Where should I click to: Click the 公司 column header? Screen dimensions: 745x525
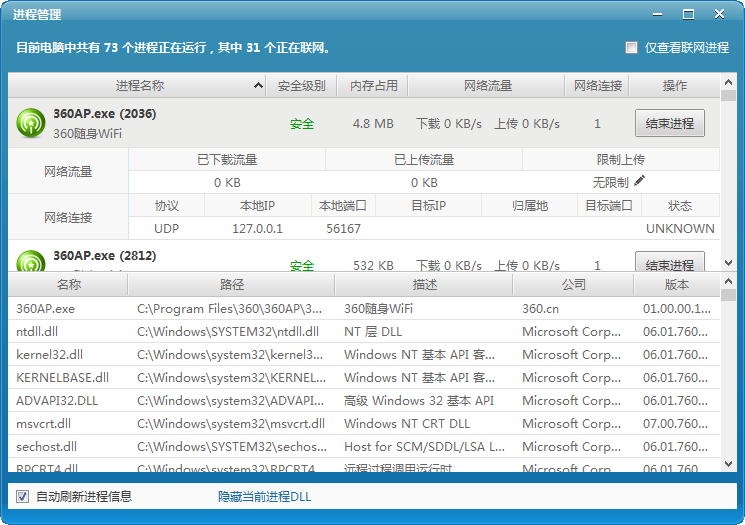[573, 284]
